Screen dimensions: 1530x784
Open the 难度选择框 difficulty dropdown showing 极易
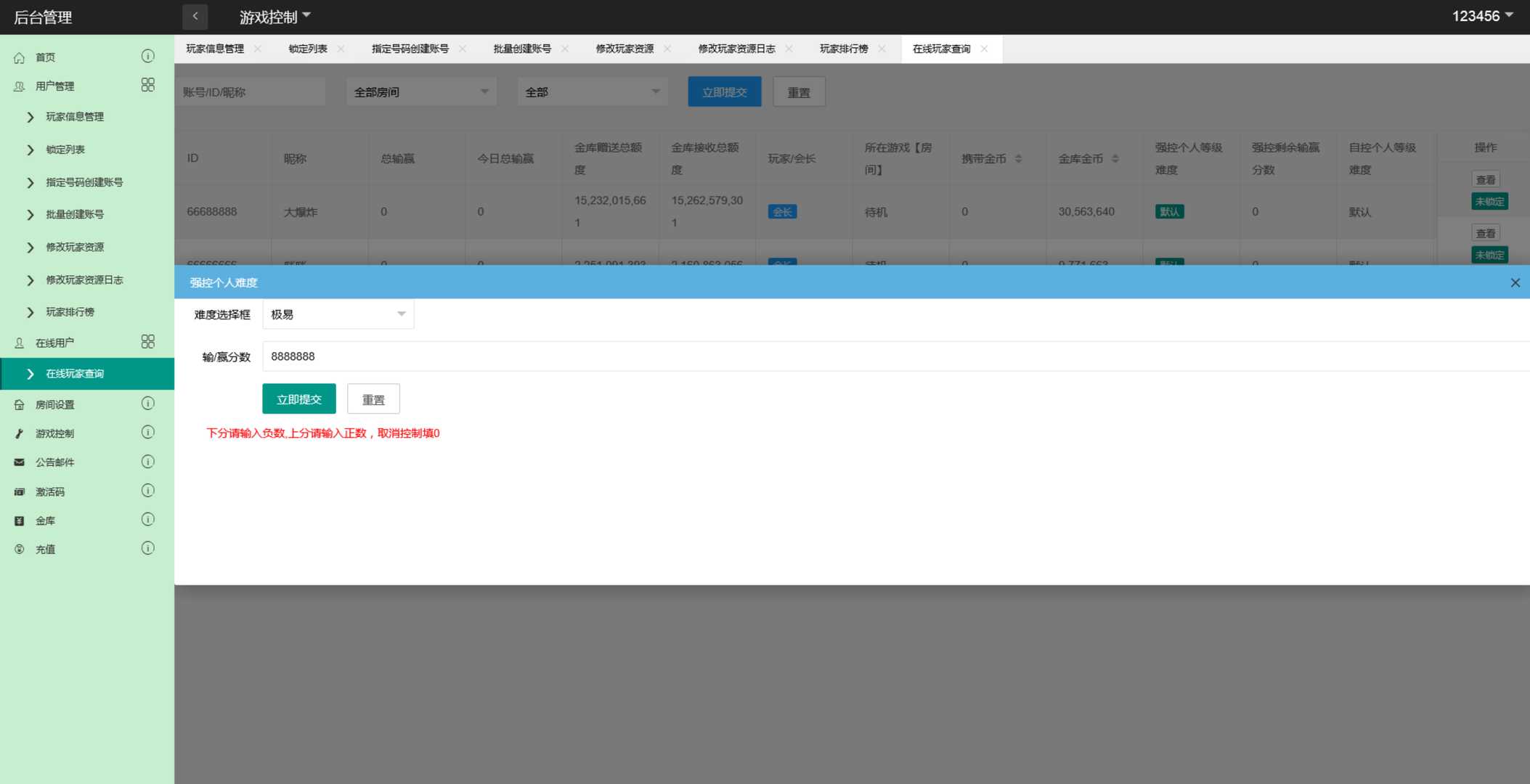click(x=338, y=314)
